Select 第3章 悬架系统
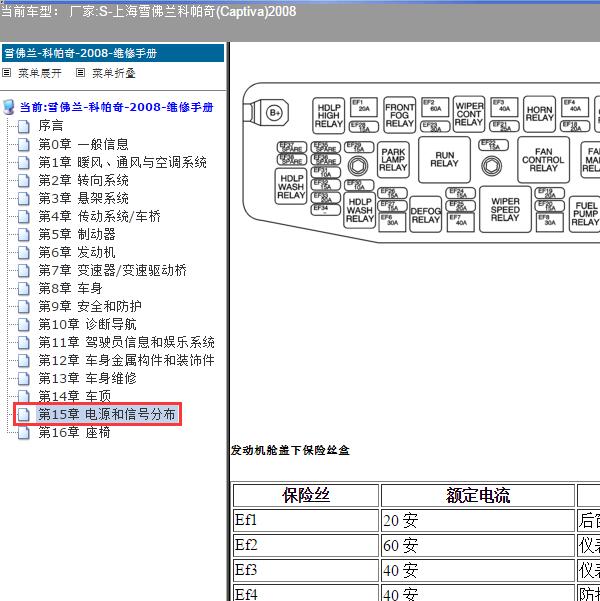 pos(83,198)
